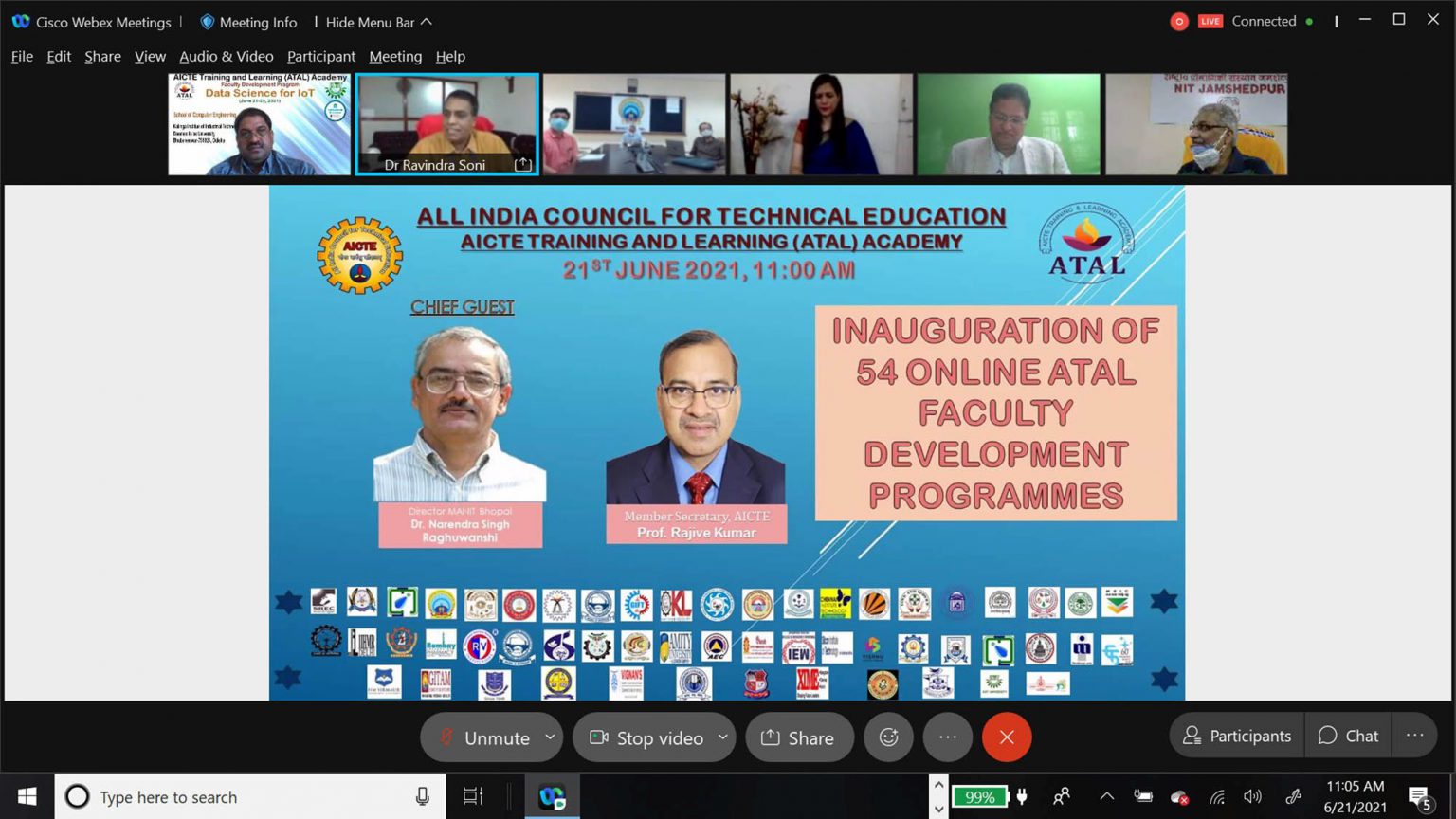The image size is (1456, 819).
Task: Expand audio options next to Unmute
Action: click(x=548, y=737)
